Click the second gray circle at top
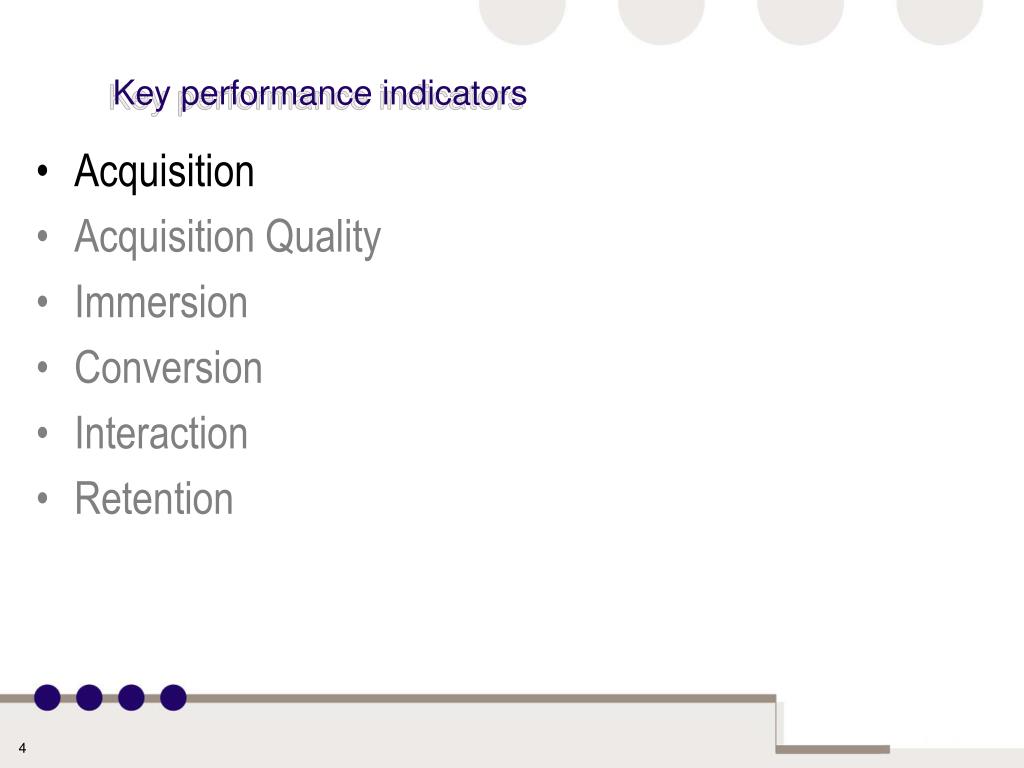This screenshot has width=1024, height=768. pyautogui.click(x=662, y=22)
